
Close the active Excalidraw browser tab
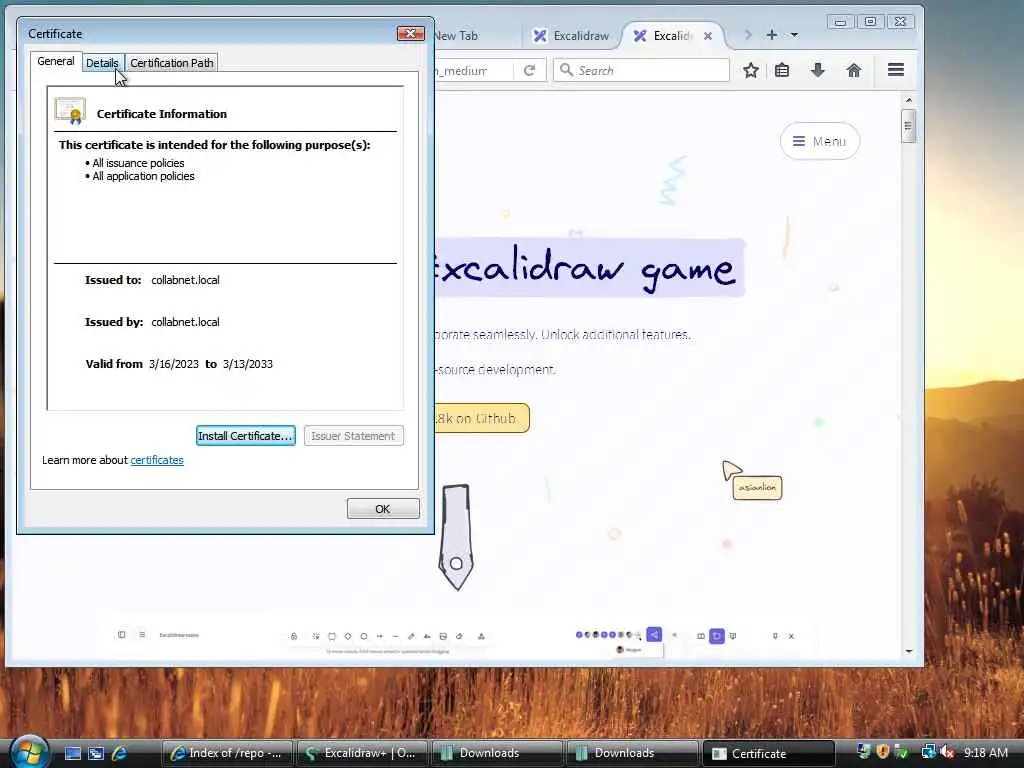pos(708,36)
